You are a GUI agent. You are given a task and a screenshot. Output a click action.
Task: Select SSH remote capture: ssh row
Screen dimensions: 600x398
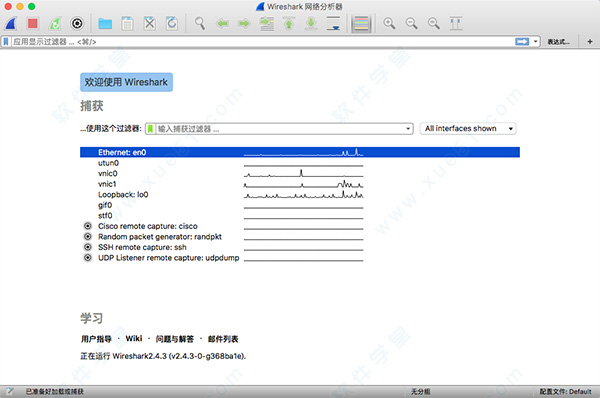[142, 247]
